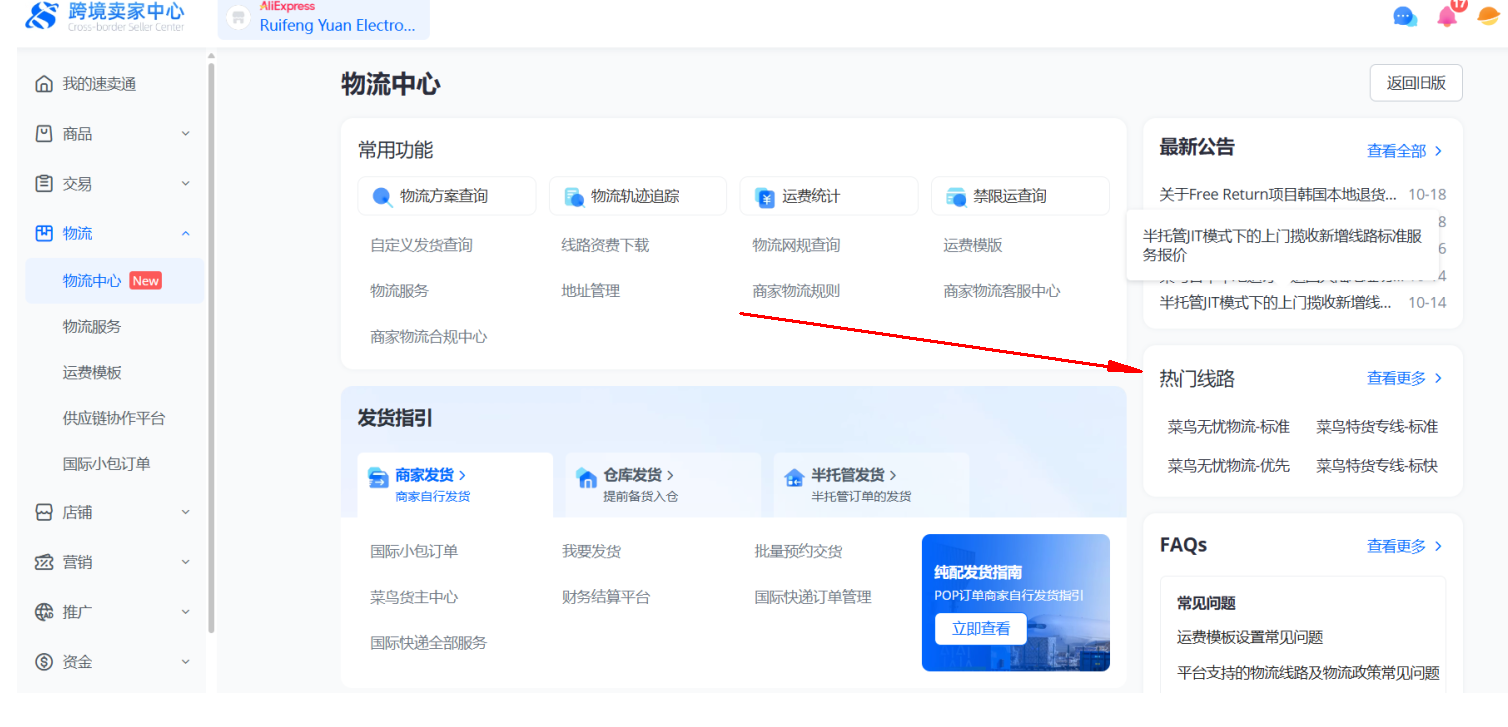This screenshot has height=727, width=1508.
Task: Click the 立即查看 button
Action: click(x=981, y=629)
